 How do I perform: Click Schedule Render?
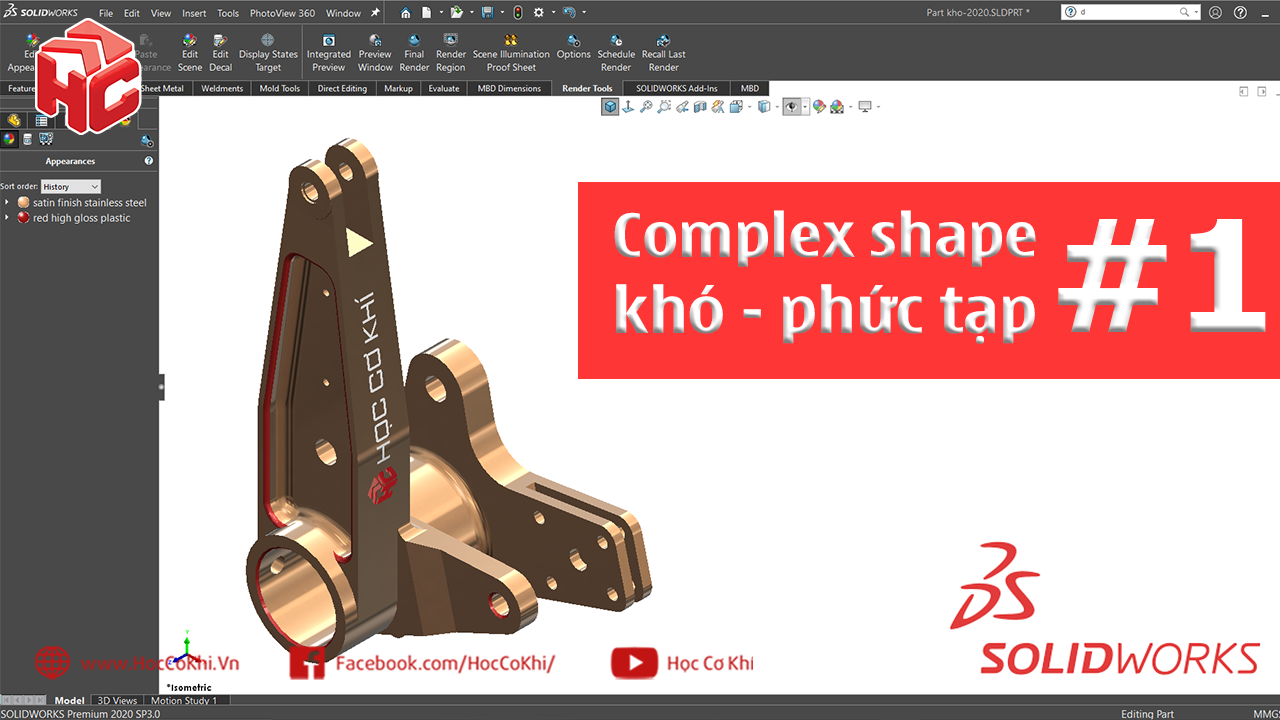tap(616, 53)
